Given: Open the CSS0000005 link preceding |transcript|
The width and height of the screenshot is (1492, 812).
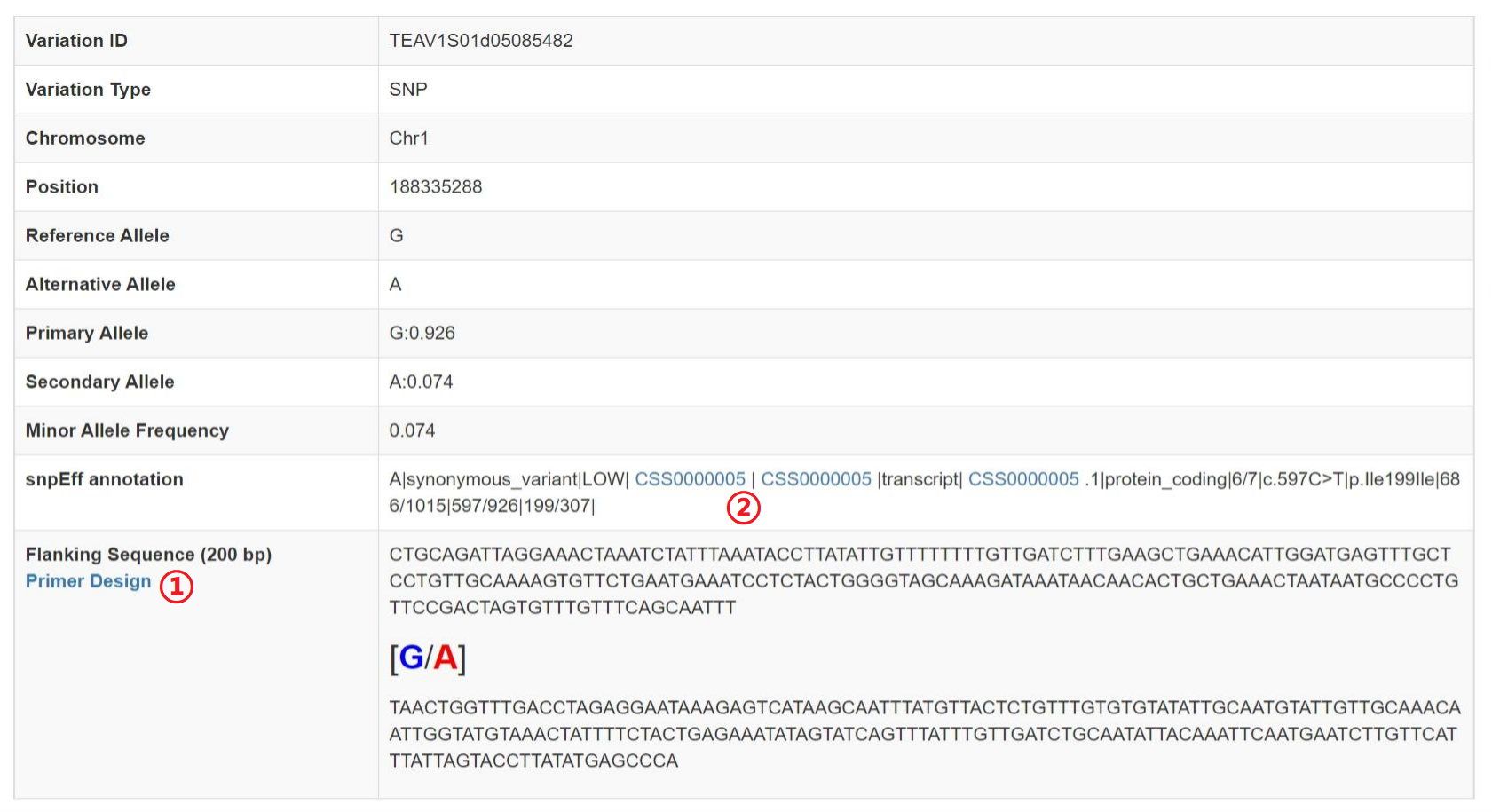Looking at the screenshot, I should tap(816, 479).
